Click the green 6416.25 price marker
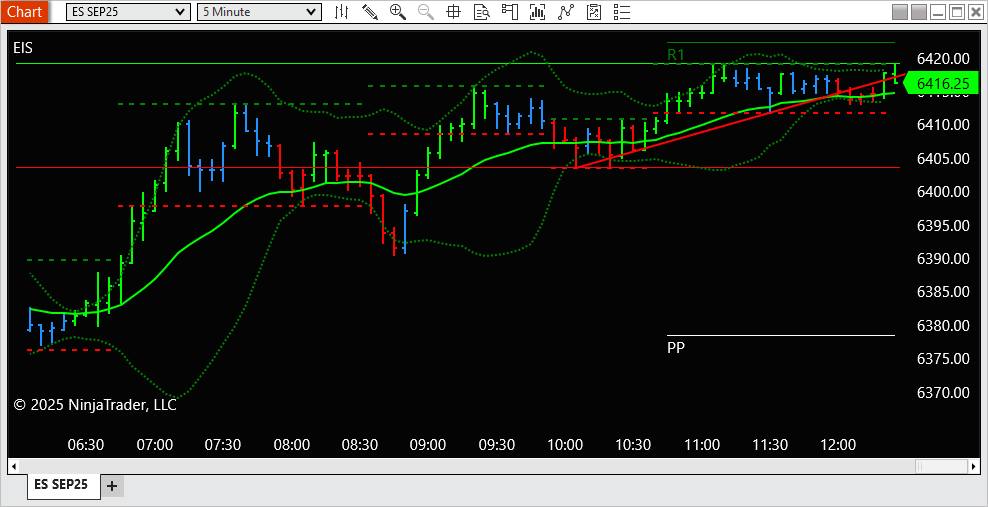The width and height of the screenshot is (988, 507). click(940, 84)
